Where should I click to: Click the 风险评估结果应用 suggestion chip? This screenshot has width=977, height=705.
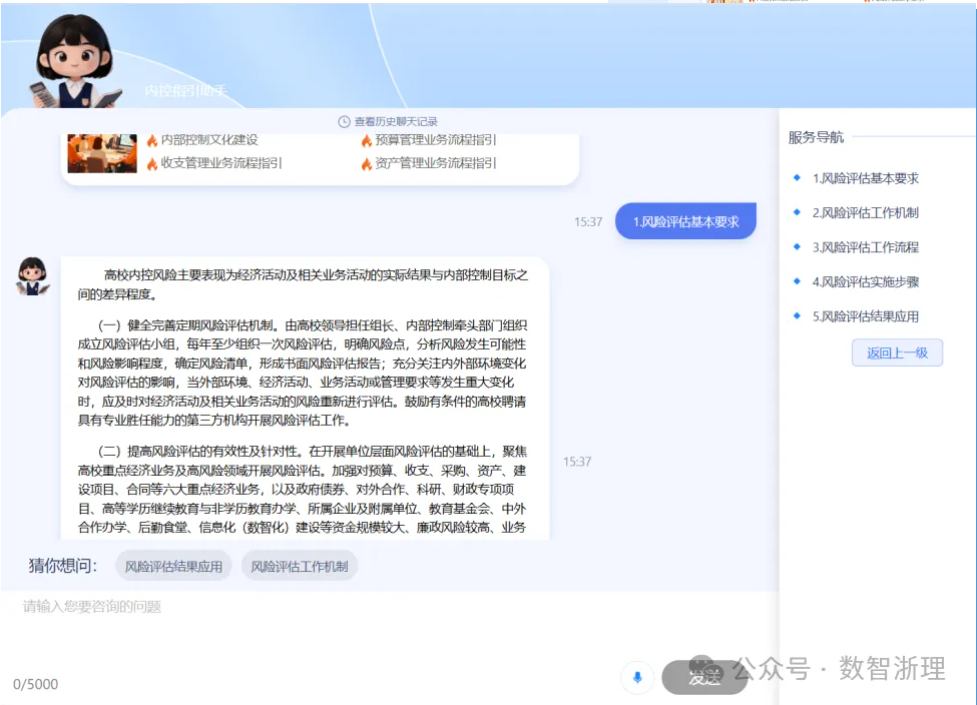(x=174, y=566)
